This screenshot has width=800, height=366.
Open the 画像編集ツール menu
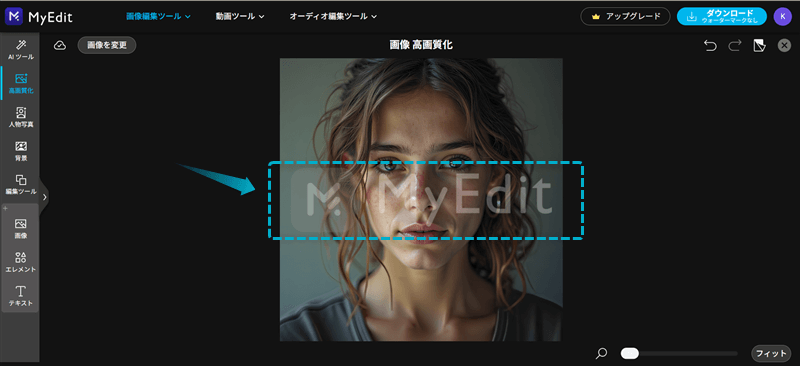[x=158, y=16]
